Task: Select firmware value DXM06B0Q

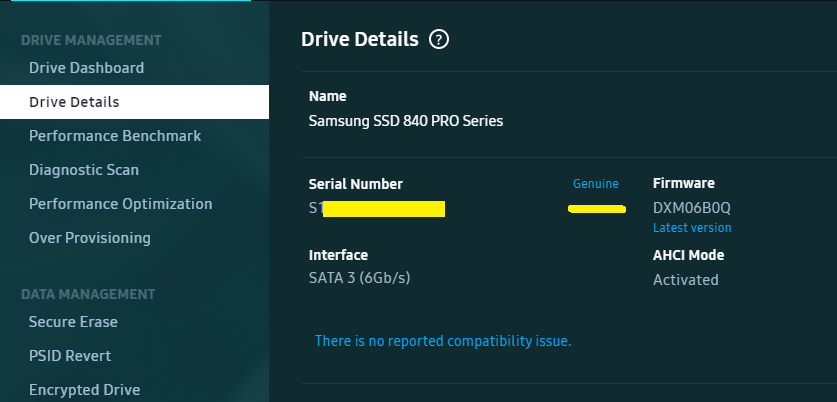Action: point(691,208)
